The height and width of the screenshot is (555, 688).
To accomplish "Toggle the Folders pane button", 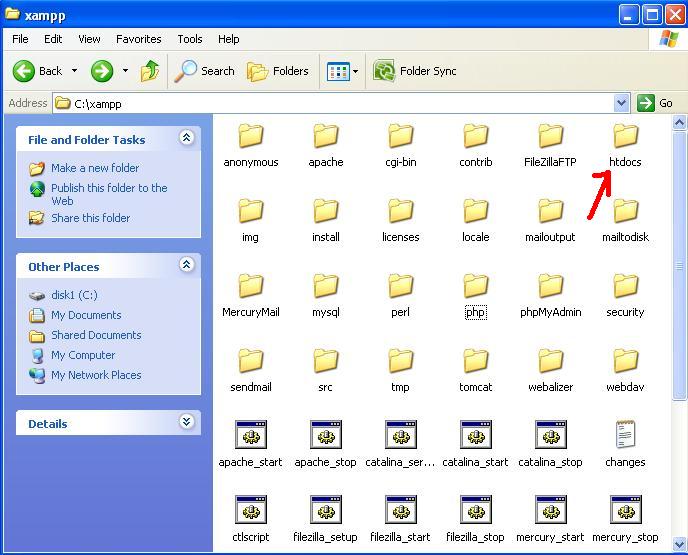I will pyautogui.click(x=278, y=71).
